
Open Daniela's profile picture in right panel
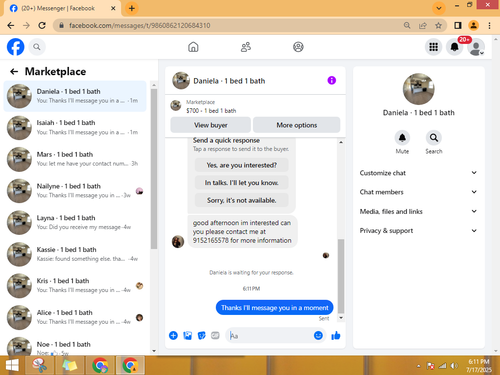[419, 89]
